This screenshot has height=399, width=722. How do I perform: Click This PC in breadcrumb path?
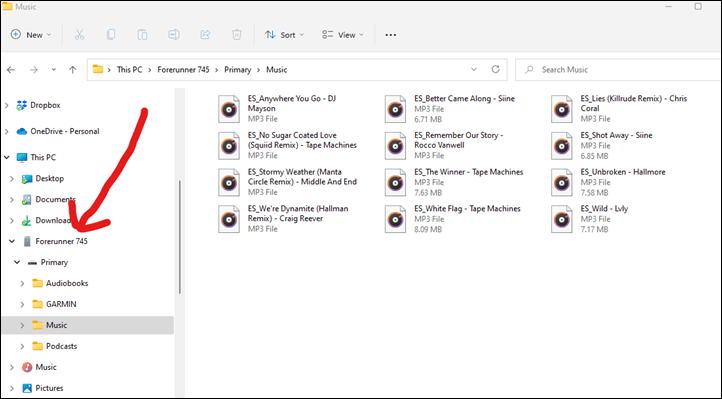pos(129,69)
